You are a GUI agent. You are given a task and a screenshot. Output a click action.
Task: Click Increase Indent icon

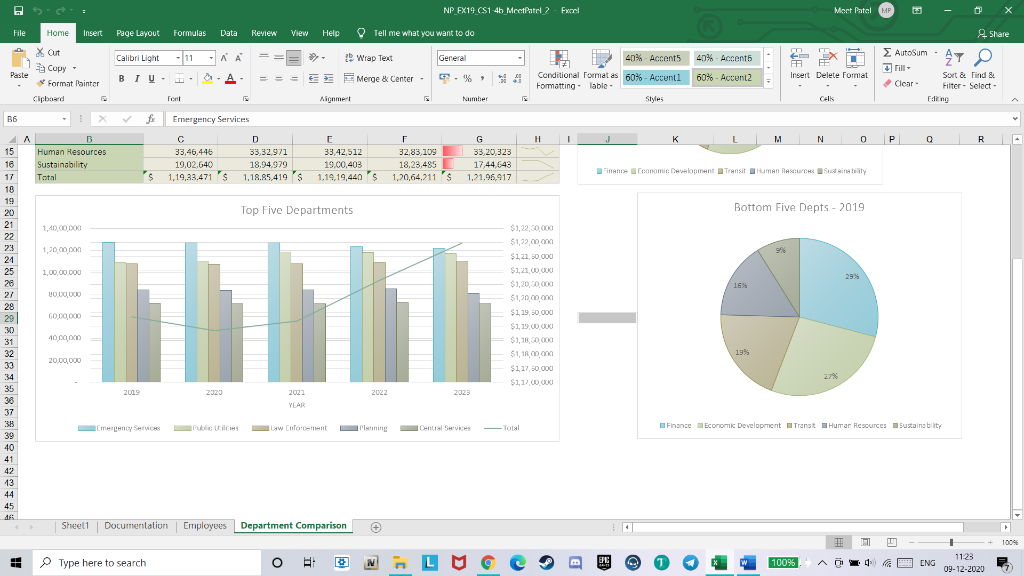328,78
